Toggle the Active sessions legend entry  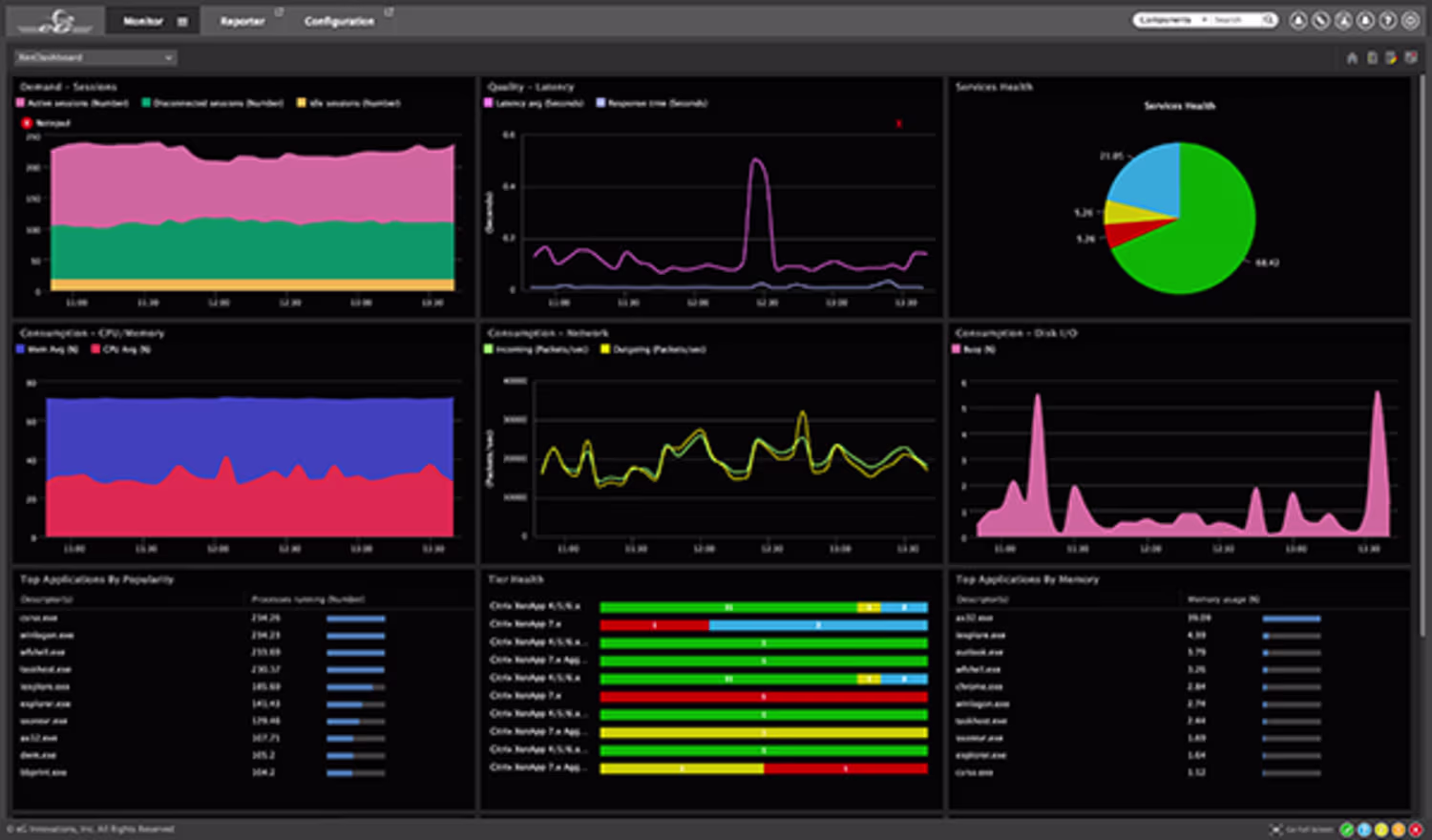pos(73,103)
